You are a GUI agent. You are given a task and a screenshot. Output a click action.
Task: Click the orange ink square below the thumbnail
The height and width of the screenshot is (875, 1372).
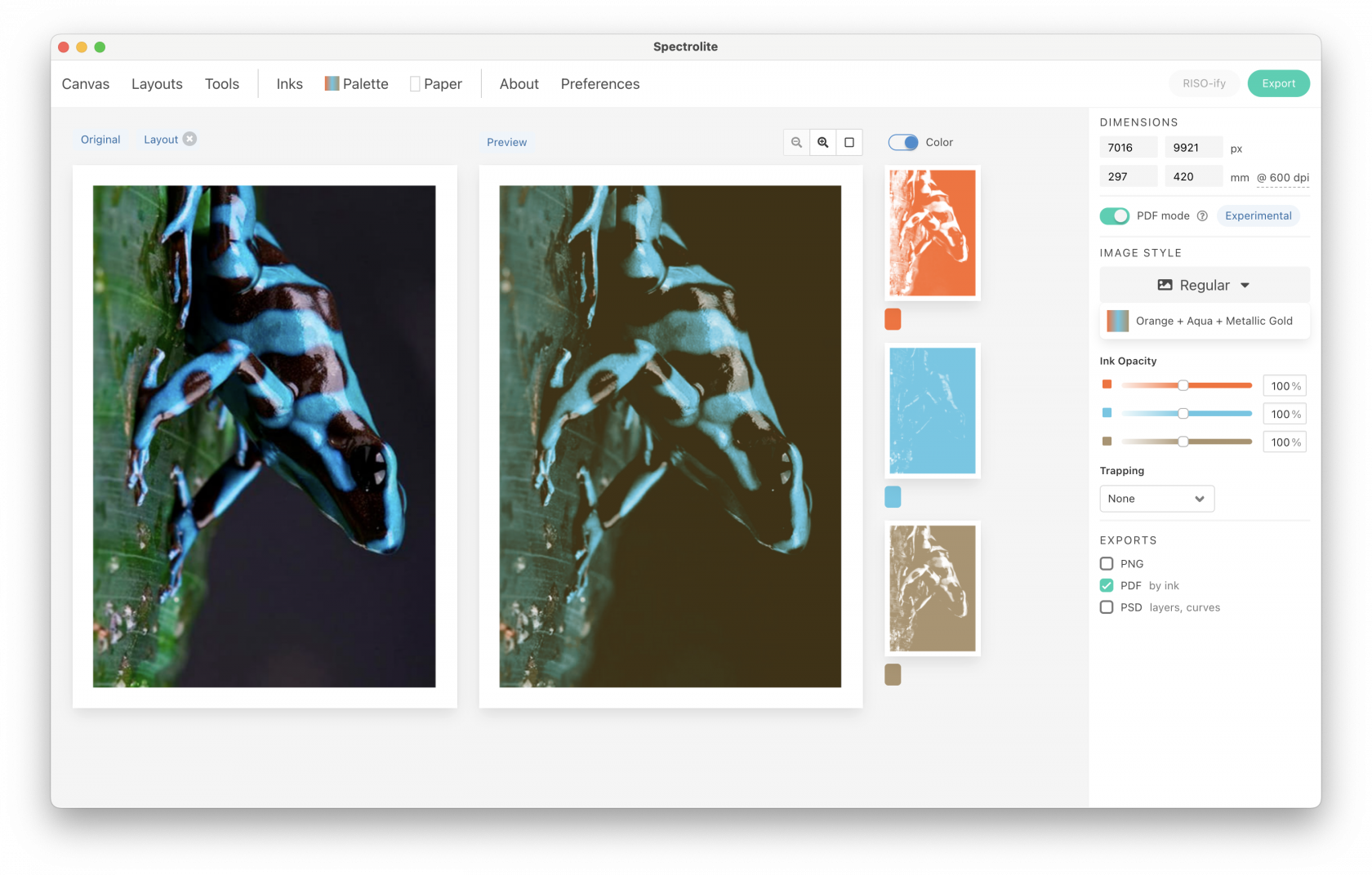point(893,319)
